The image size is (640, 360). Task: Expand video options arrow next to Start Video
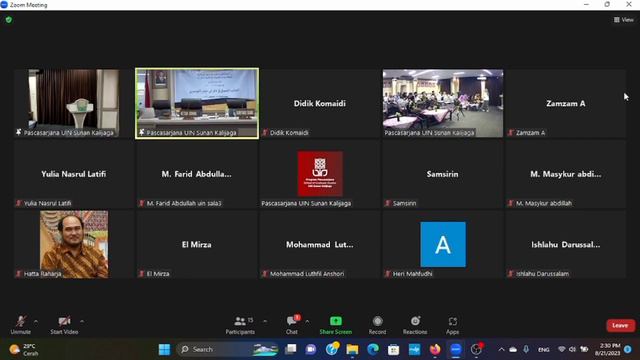[x=82, y=322]
